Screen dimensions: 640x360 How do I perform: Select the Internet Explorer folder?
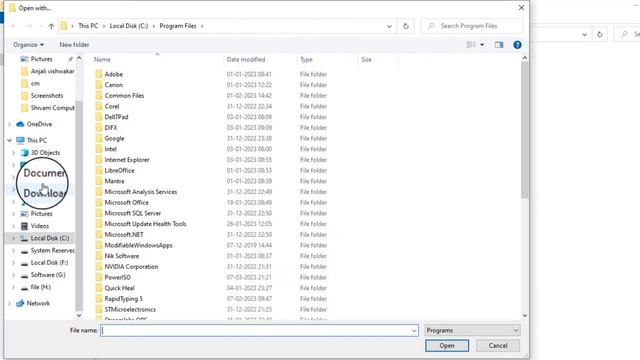127,160
